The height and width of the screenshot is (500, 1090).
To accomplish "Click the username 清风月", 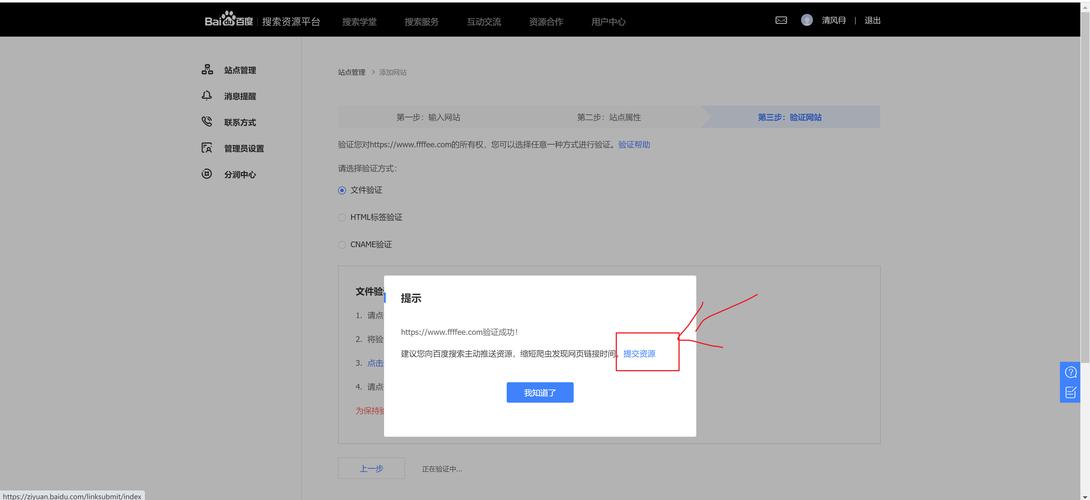I will pyautogui.click(x=833, y=21).
